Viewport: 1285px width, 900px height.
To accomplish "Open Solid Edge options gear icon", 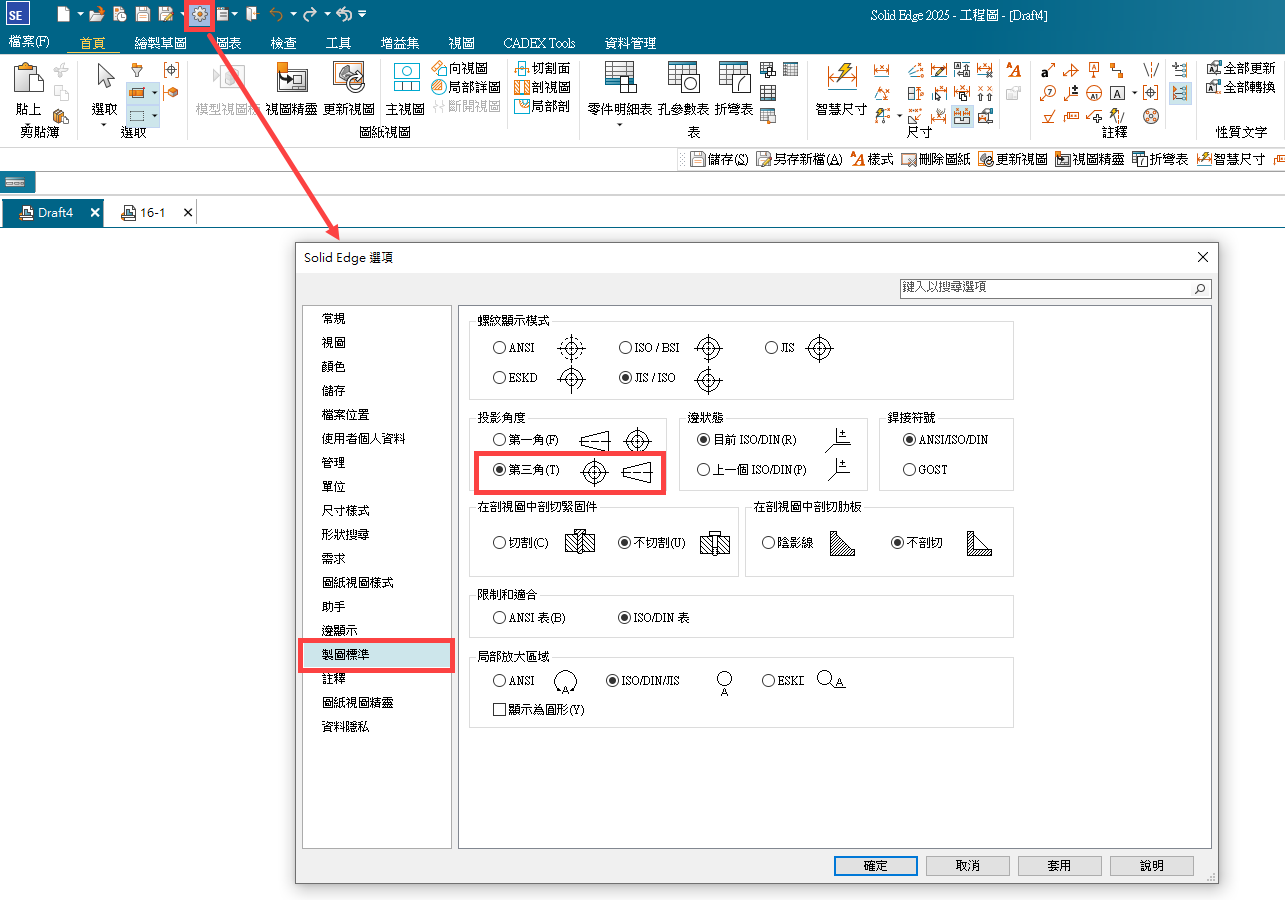I will point(200,14).
